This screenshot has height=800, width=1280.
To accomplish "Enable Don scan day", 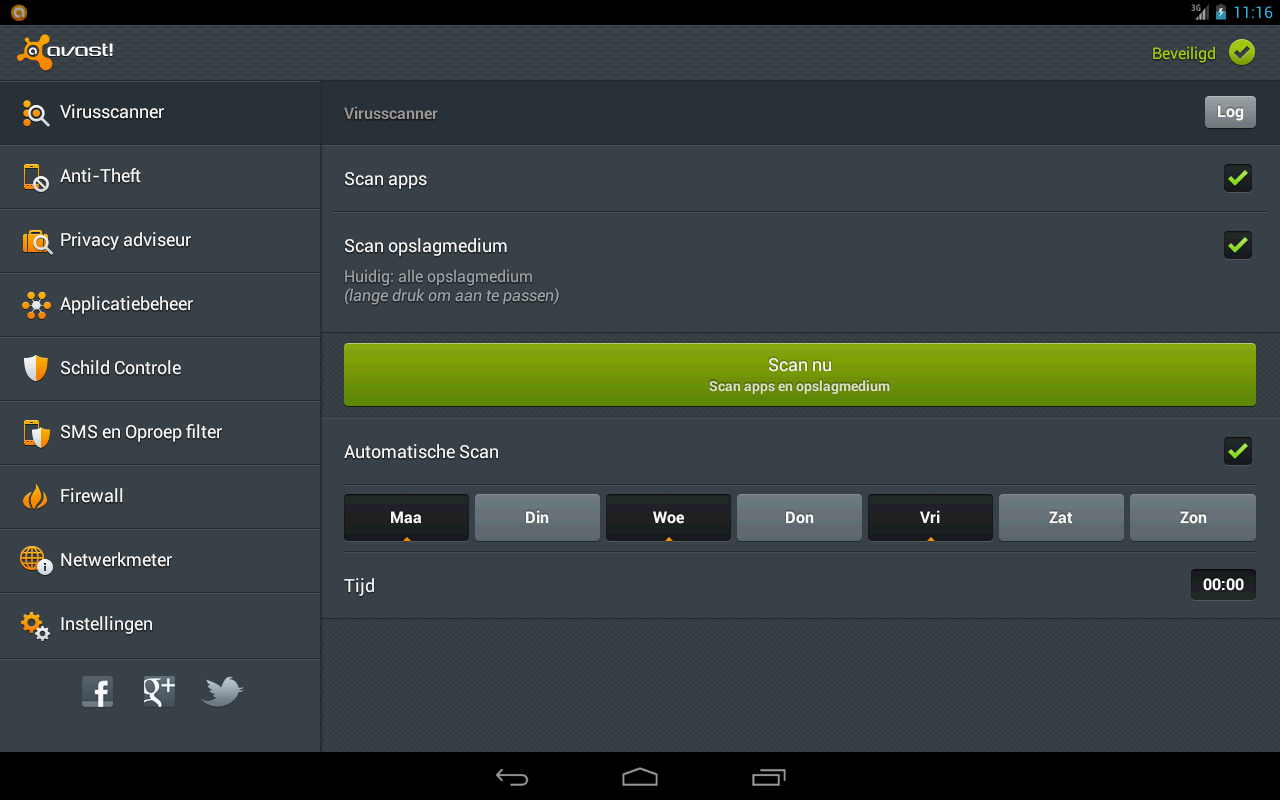I will pos(799,517).
